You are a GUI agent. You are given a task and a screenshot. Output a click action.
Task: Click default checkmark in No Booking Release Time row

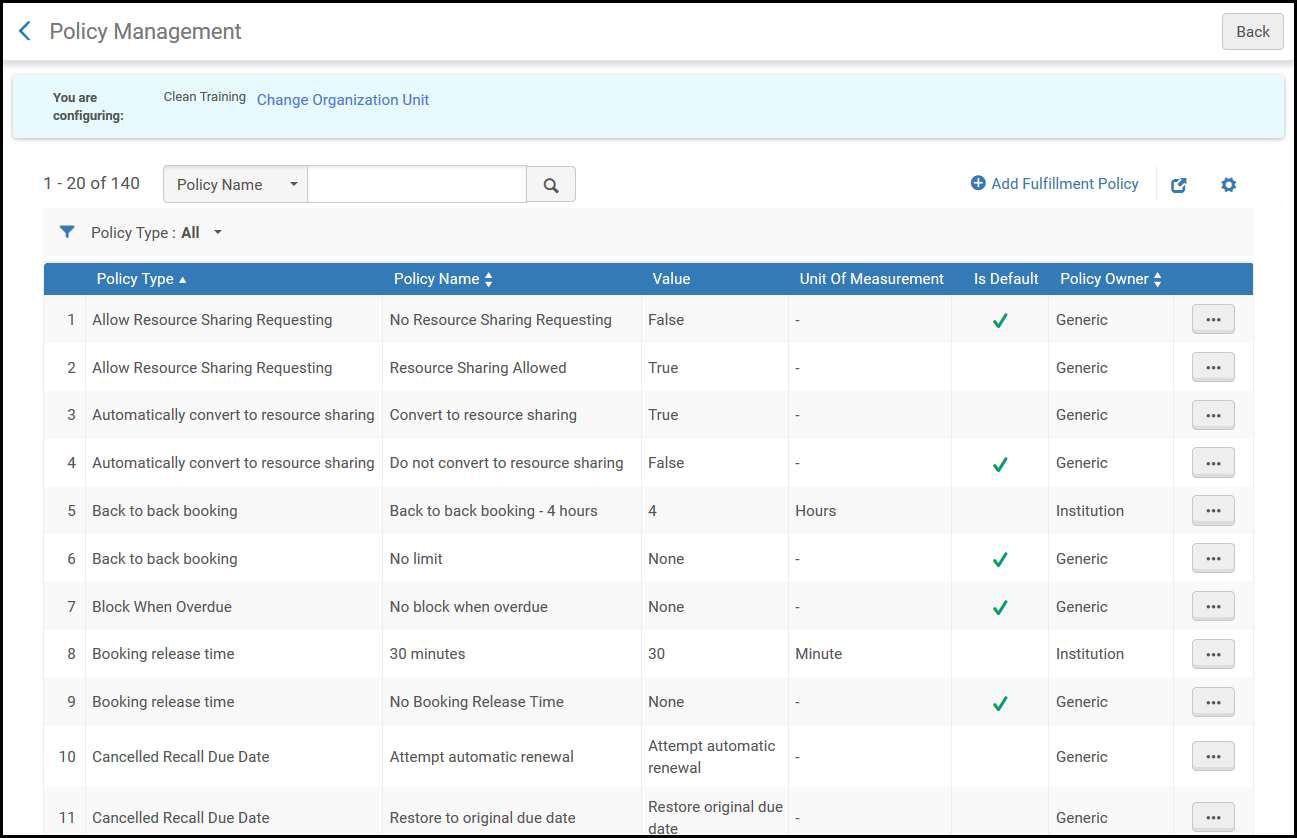[x=1000, y=703]
